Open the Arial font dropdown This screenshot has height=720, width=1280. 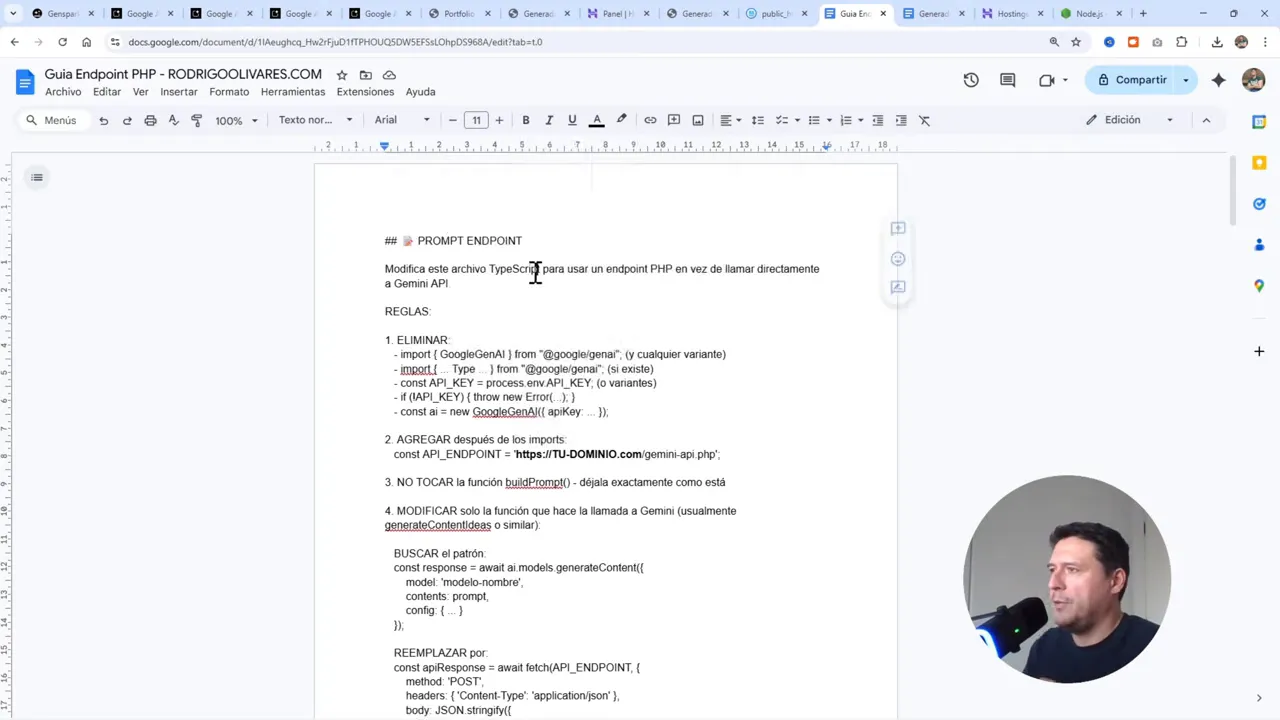click(400, 119)
